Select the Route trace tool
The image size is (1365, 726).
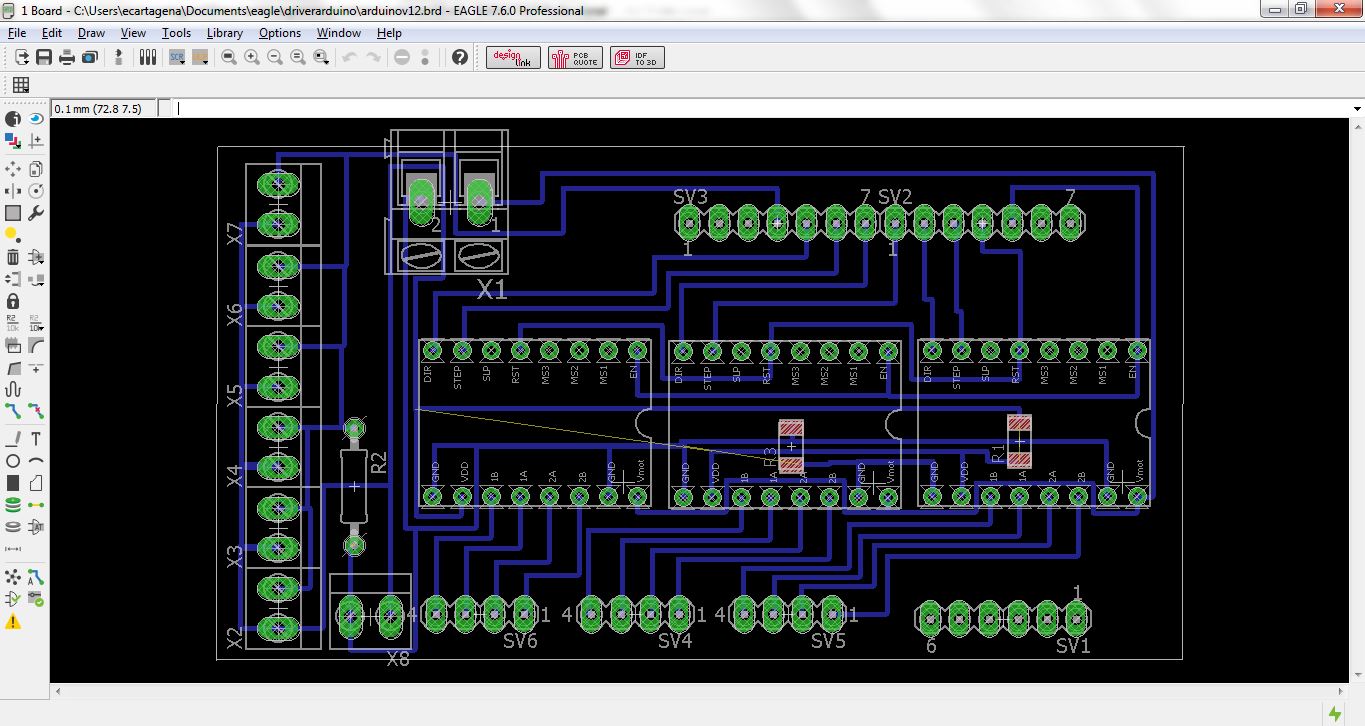pos(13,411)
